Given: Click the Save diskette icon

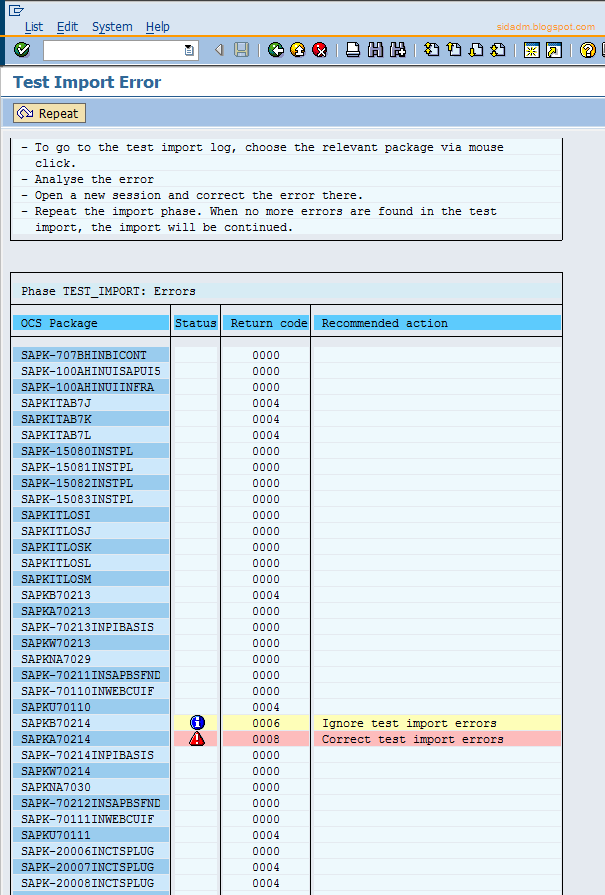Looking at the screenshot, I should [x=242, y=50].
